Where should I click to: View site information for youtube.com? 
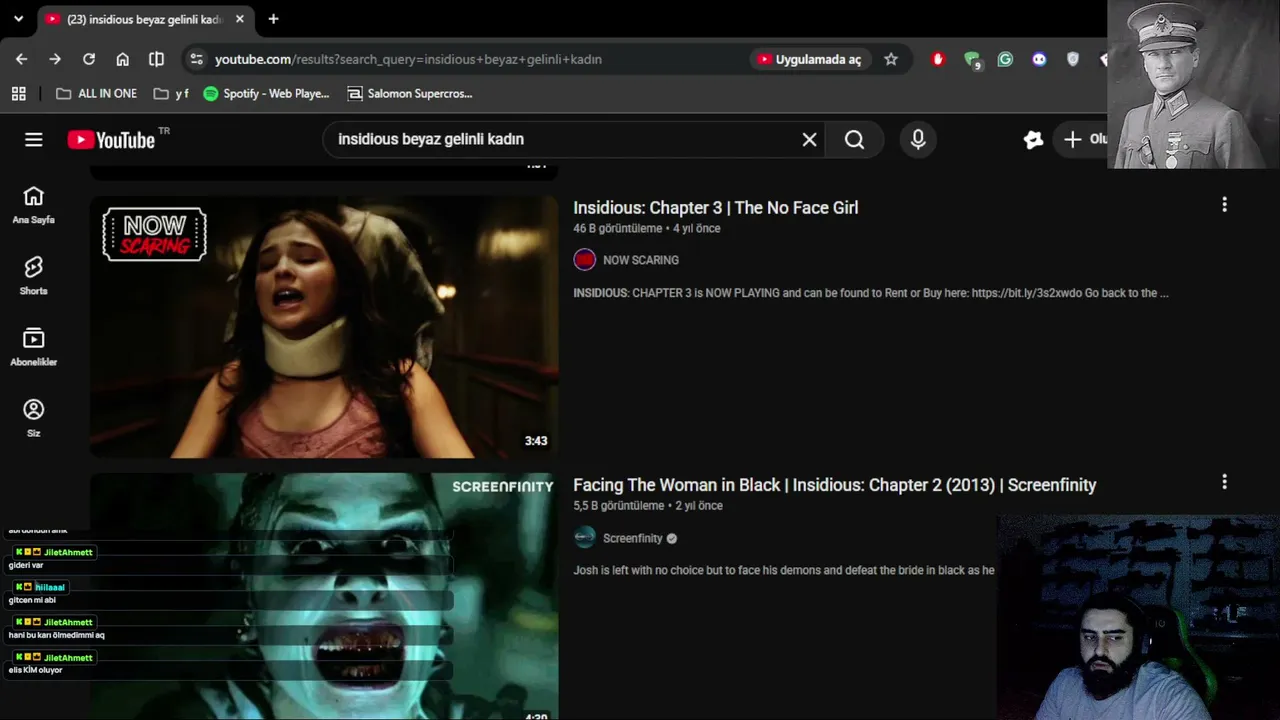tap(196, 59)
